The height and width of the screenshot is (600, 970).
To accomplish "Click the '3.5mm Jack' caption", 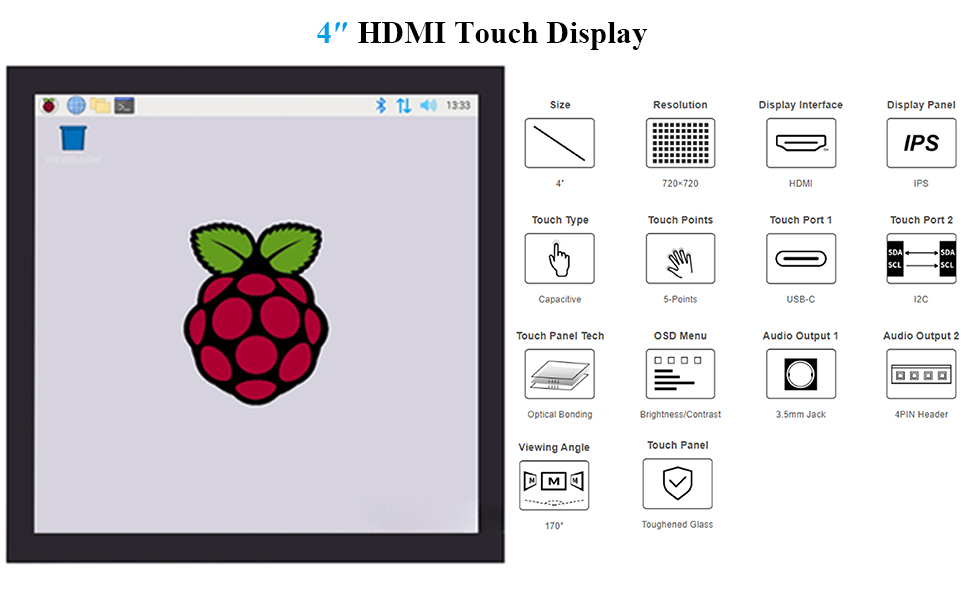I will pyautogui.click(x=800, y=414).
